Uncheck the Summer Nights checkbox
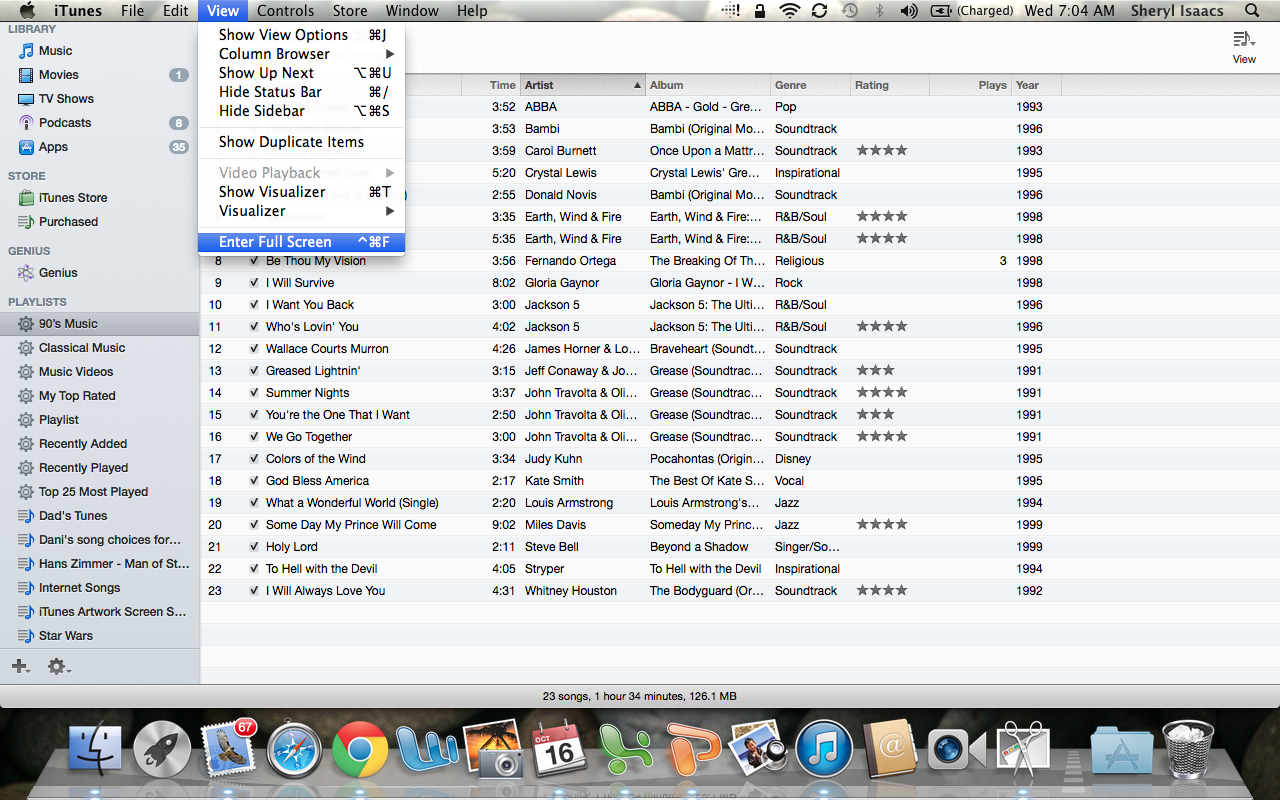Image resolution: width=1280 pixels, height=800 pixels. click(x=254, y=393)
